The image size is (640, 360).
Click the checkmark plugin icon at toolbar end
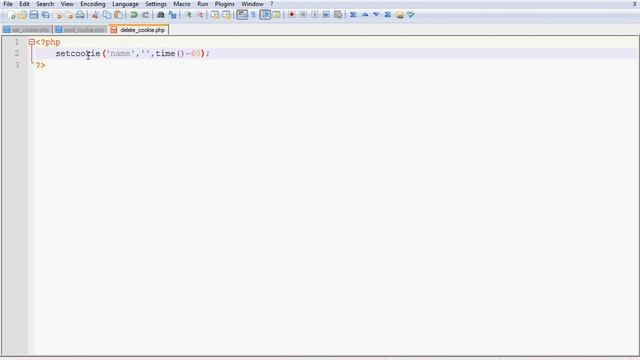coord(411,15)
